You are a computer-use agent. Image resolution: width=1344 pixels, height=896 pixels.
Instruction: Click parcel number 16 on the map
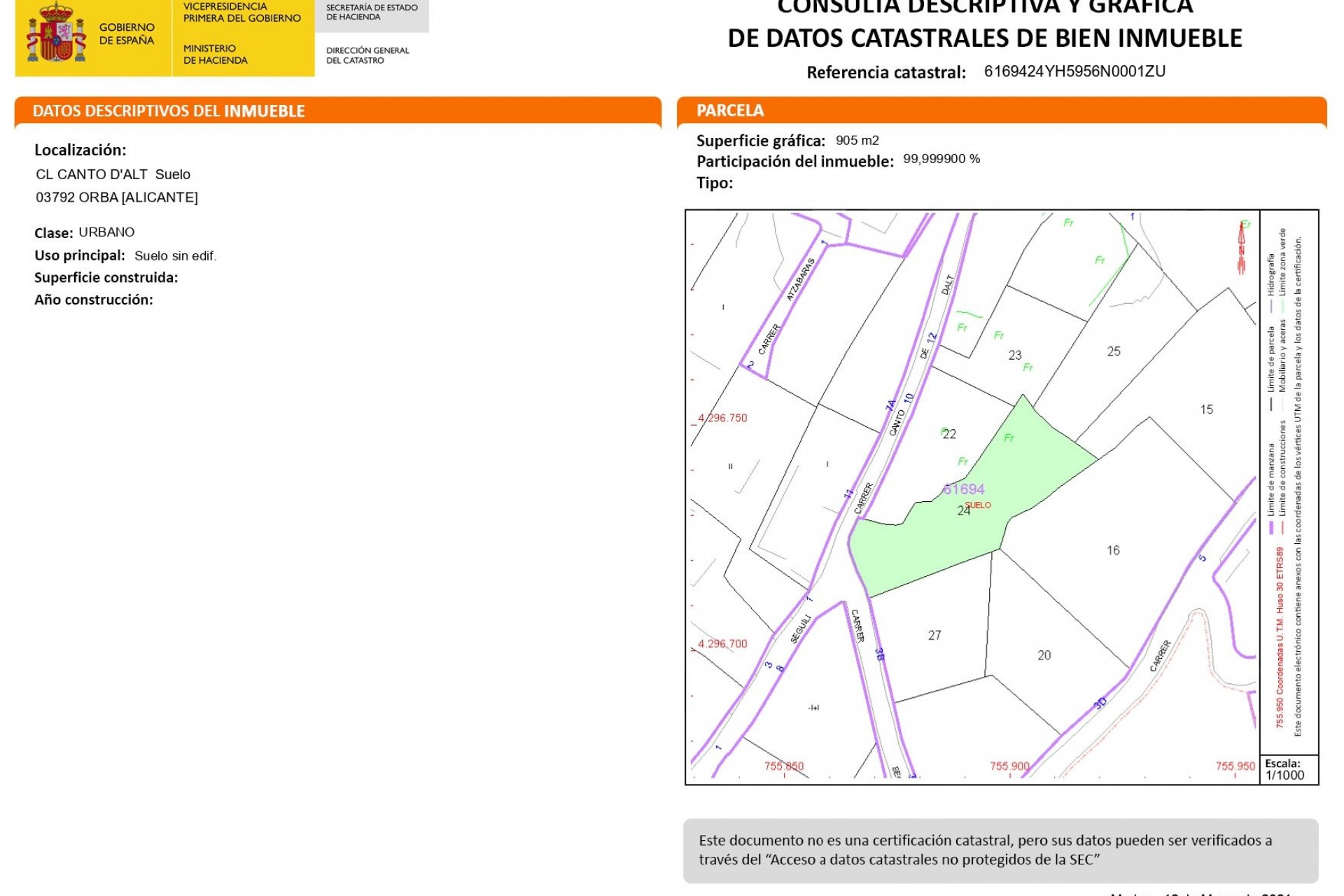click(1113, 550)
